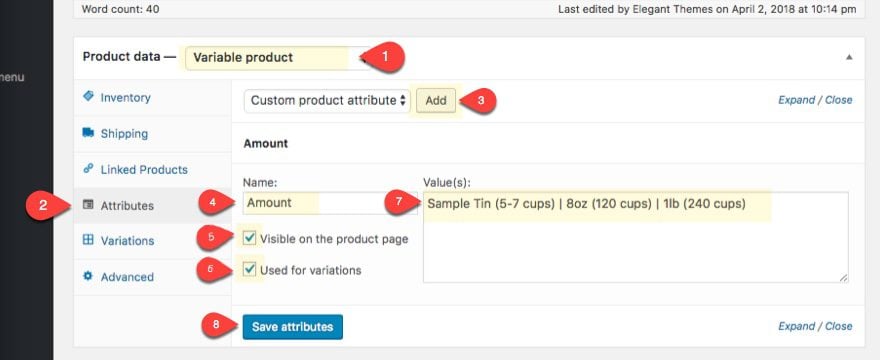
Task: Click the Attributes list icon
Action: tap(88, 205)
